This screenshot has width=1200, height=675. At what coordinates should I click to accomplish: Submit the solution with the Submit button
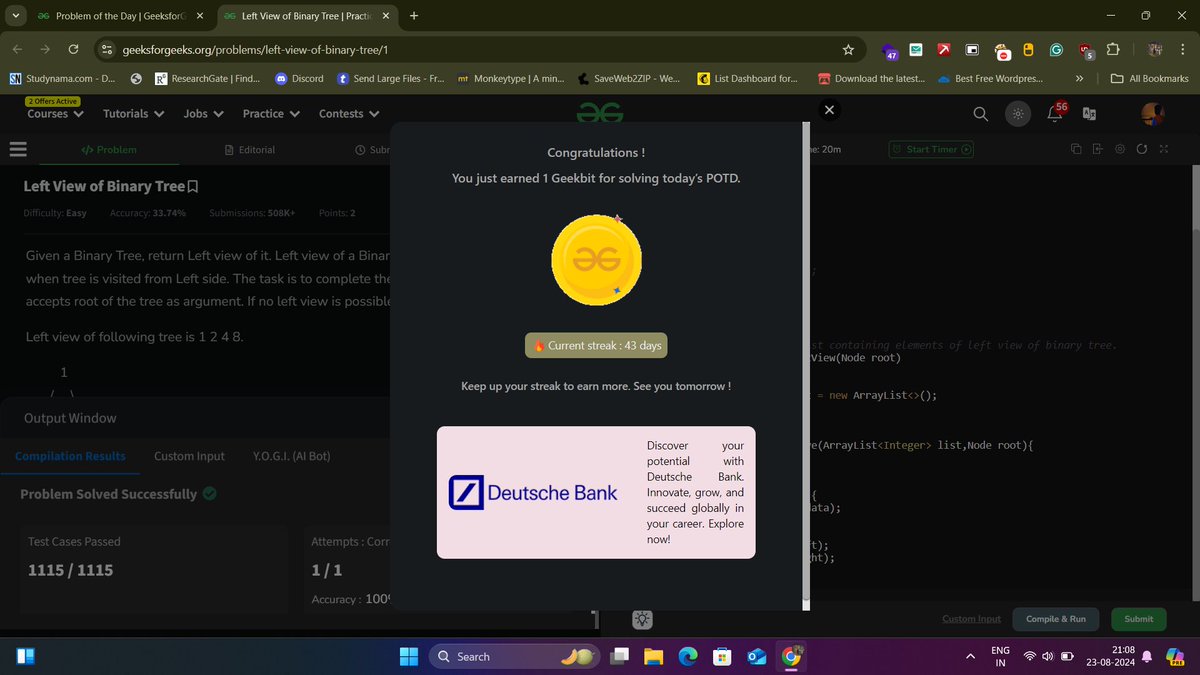pyautogui.click(x=1138, y=619)
